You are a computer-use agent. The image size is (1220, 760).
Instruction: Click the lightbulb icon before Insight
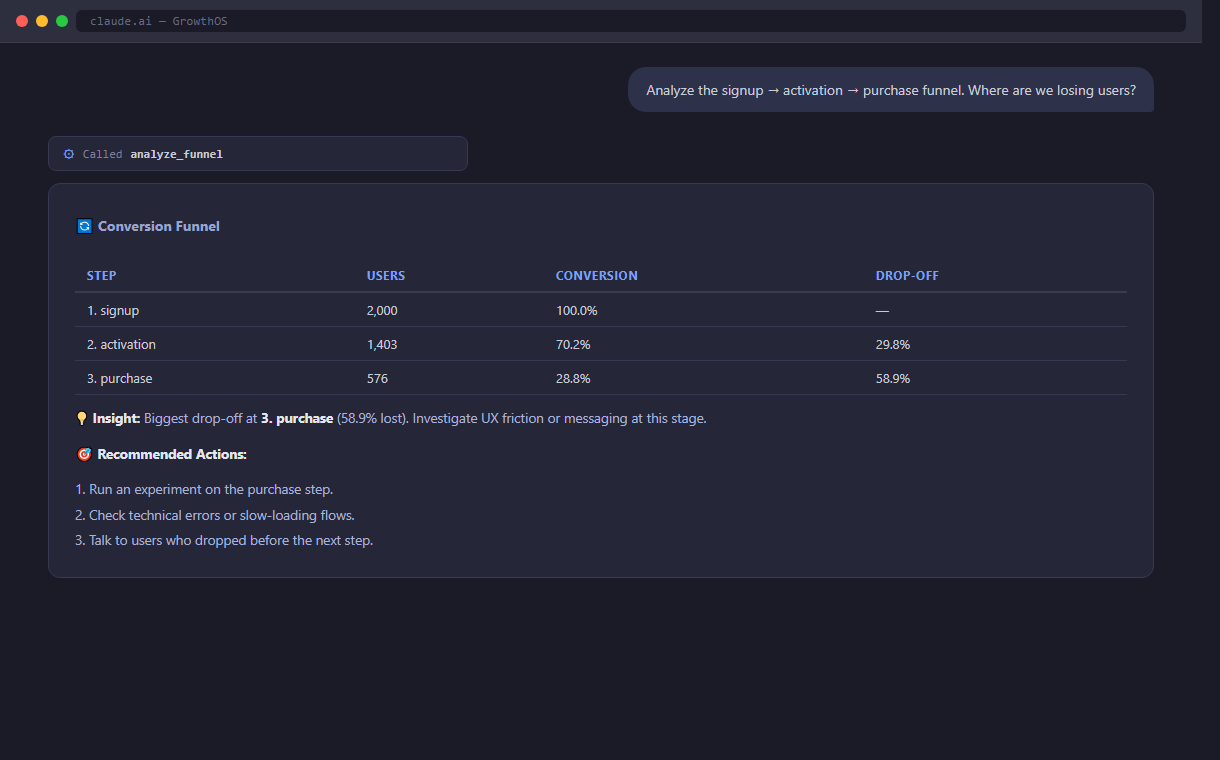(82, 419)
